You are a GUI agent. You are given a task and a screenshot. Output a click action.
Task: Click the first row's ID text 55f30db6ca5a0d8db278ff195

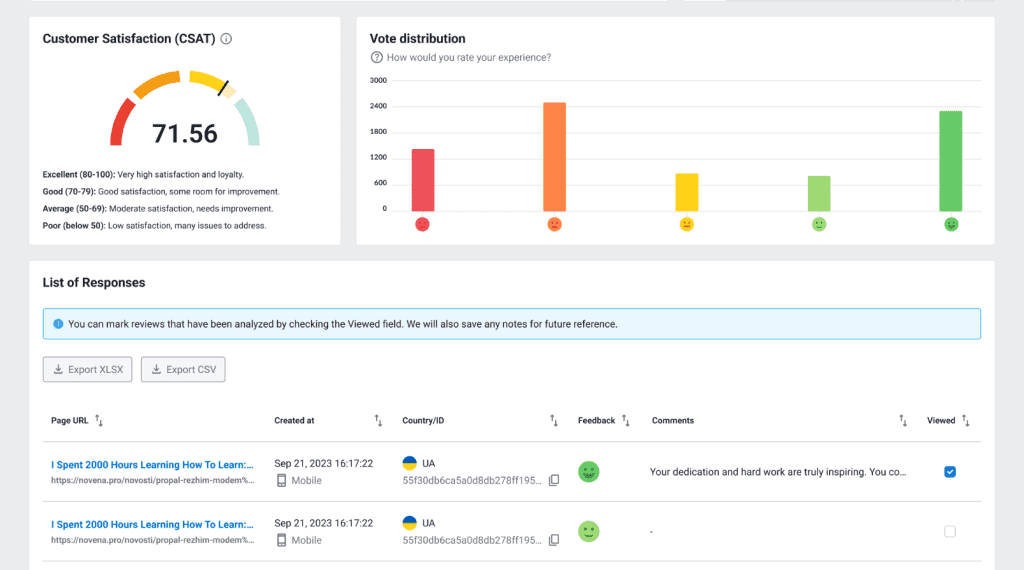[x=472, y=481]
